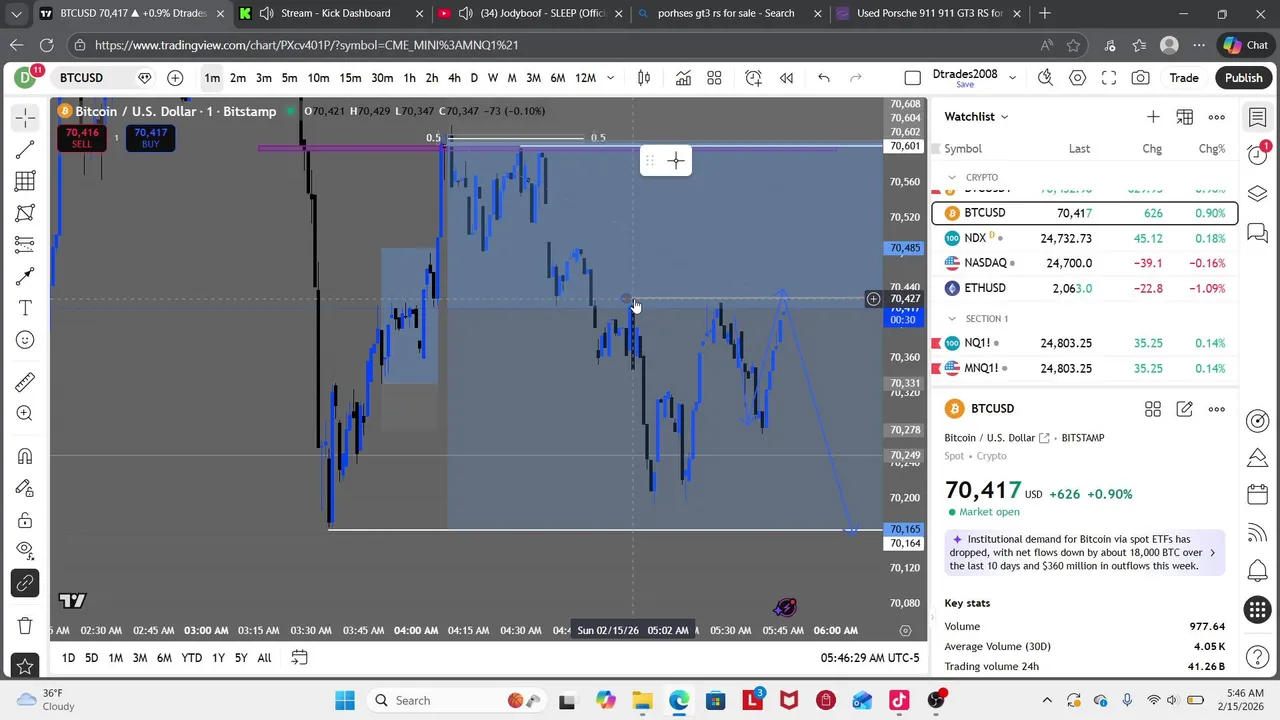The width and height of the screenshot is (1280, 720).
Task: Create a new alert from the toolbar
Action: pos(753,78)
